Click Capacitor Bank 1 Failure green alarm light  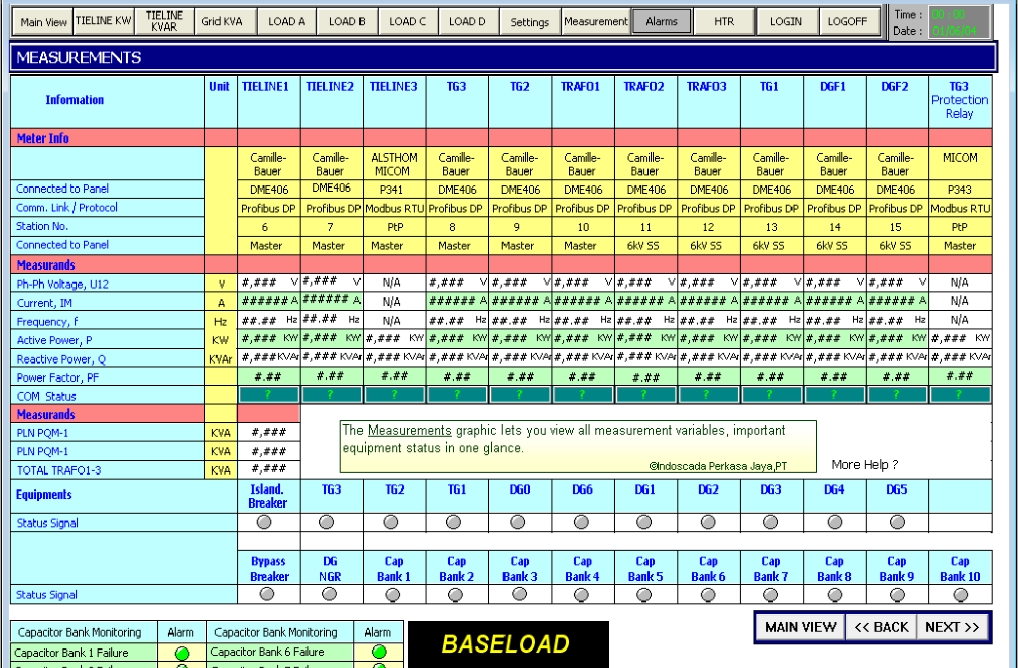click(181, 653)
